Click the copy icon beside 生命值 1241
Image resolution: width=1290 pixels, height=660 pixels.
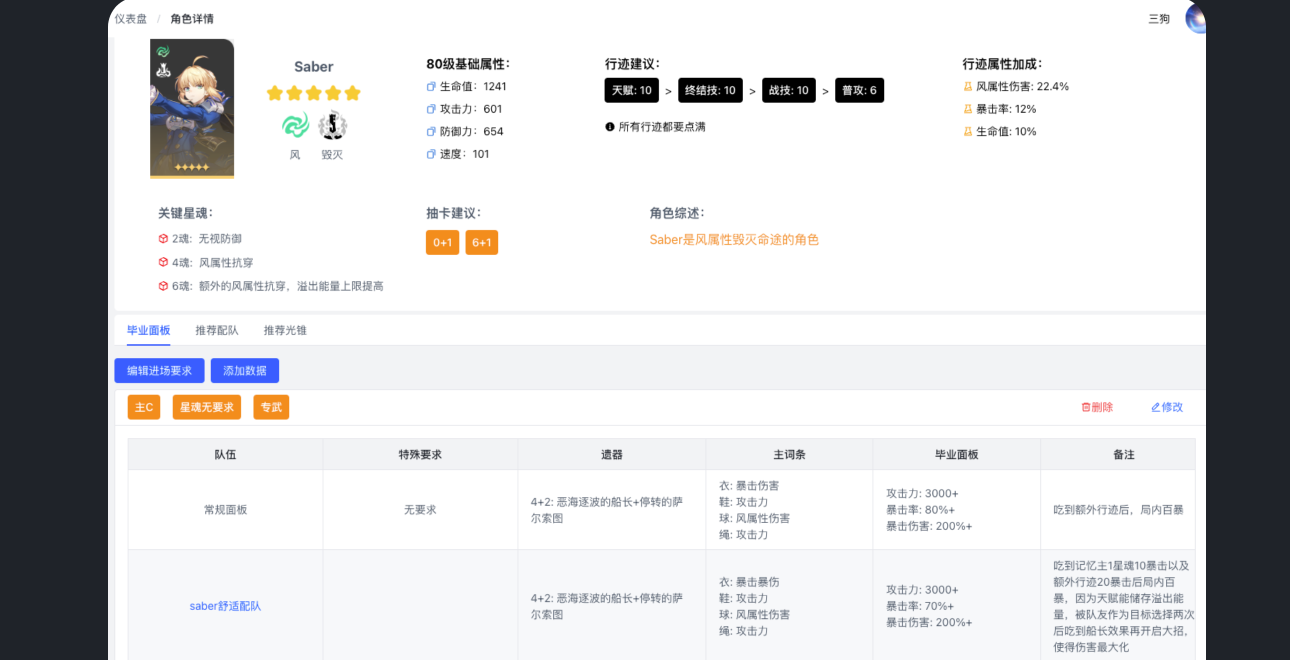[x=431, y=87]
